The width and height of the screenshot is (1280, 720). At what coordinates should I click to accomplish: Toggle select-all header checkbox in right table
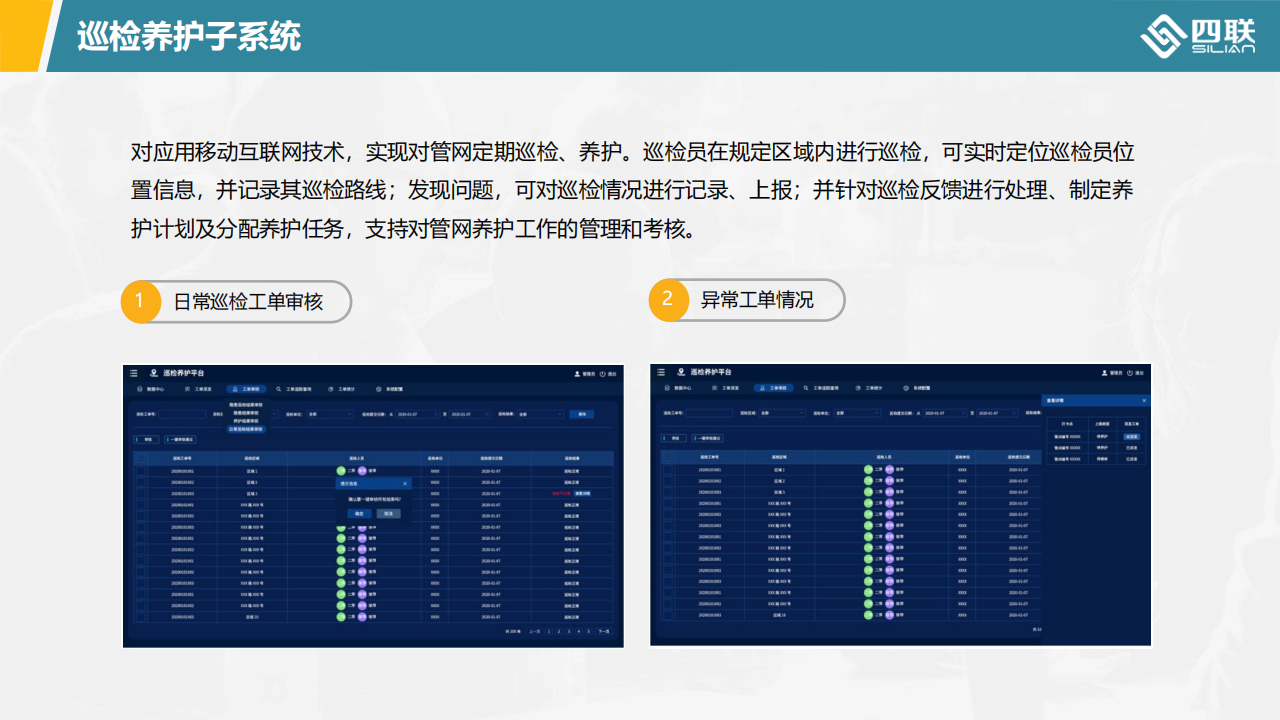click(x=668, y=457)
